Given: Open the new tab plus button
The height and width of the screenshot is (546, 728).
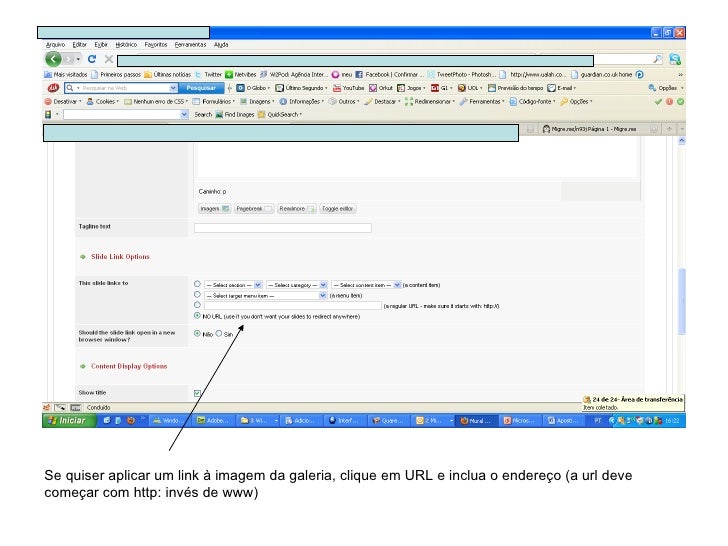Looking at the screenshot, I should 669,129.
